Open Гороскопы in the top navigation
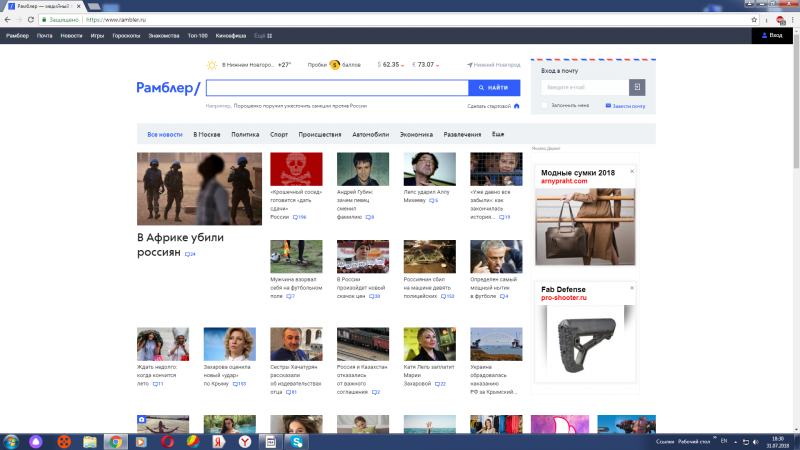800x450 pixels. [x=126, y=36]
